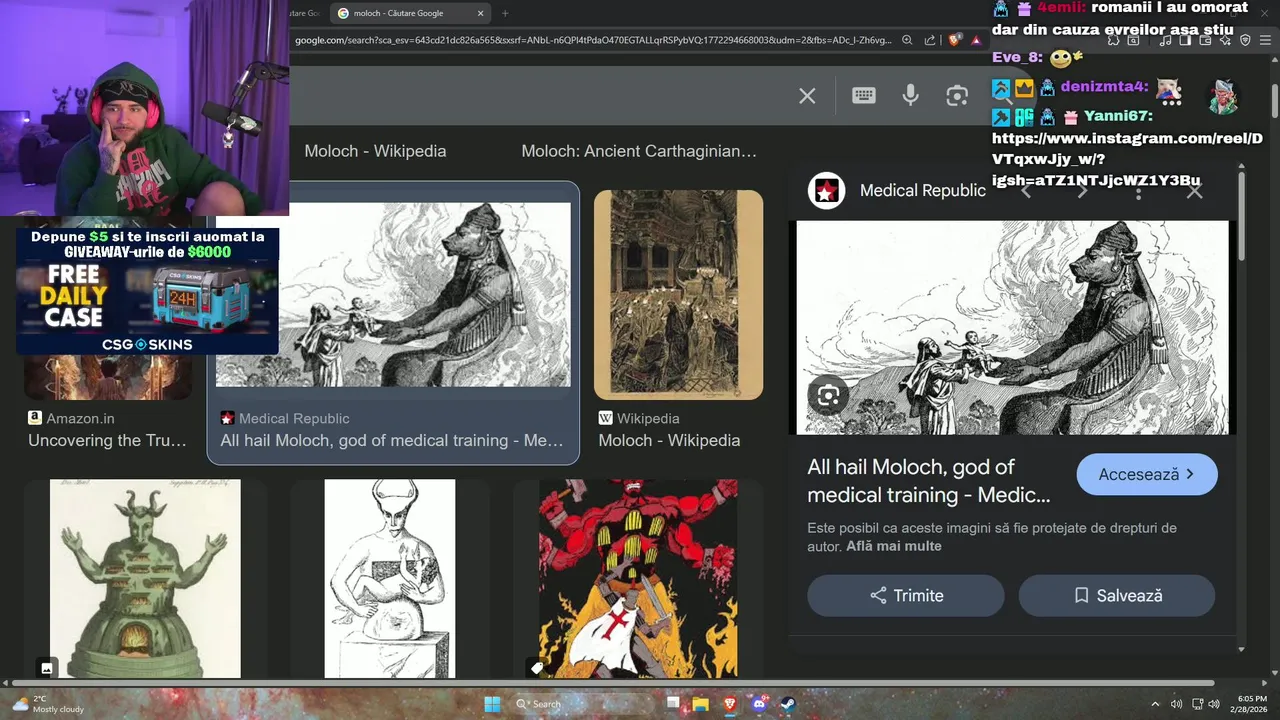This screenshot has width=1280, height=720.
Task: Click the address bar URL field
Action: click(592, 40)
